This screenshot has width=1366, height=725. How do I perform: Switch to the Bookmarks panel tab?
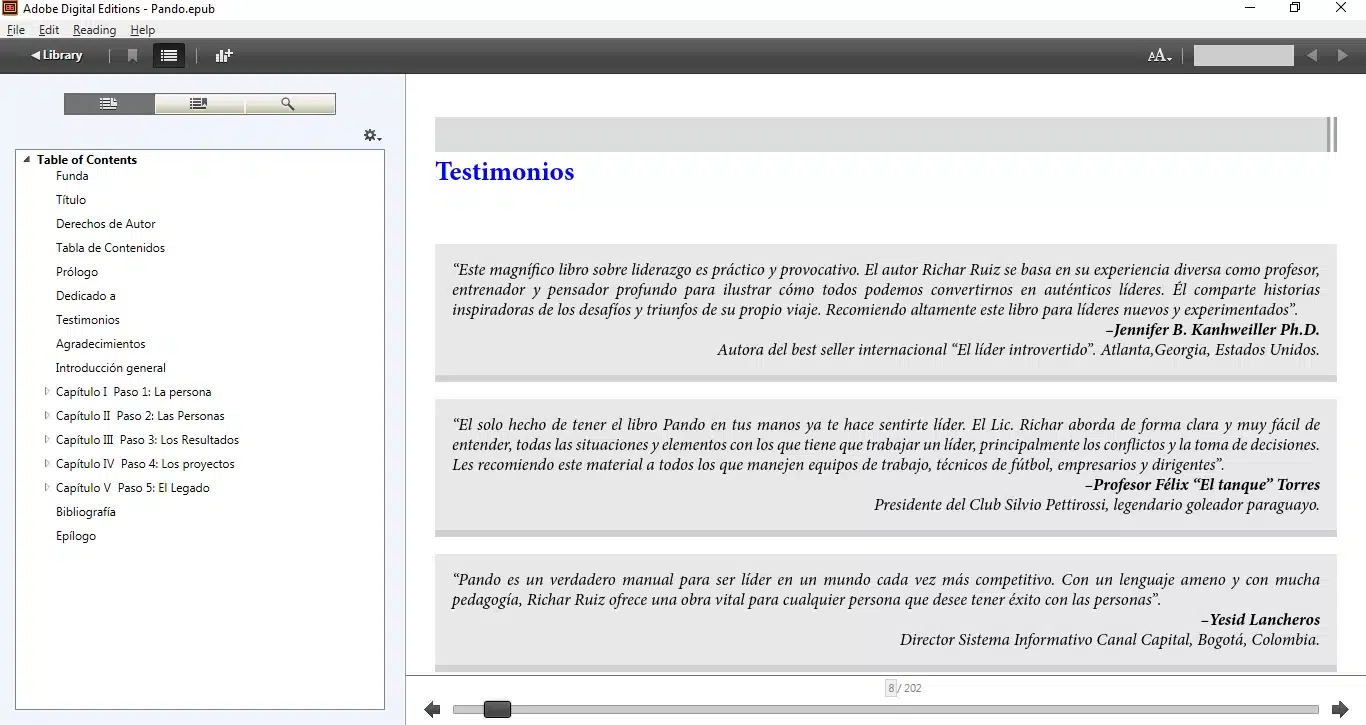point(199,104)
